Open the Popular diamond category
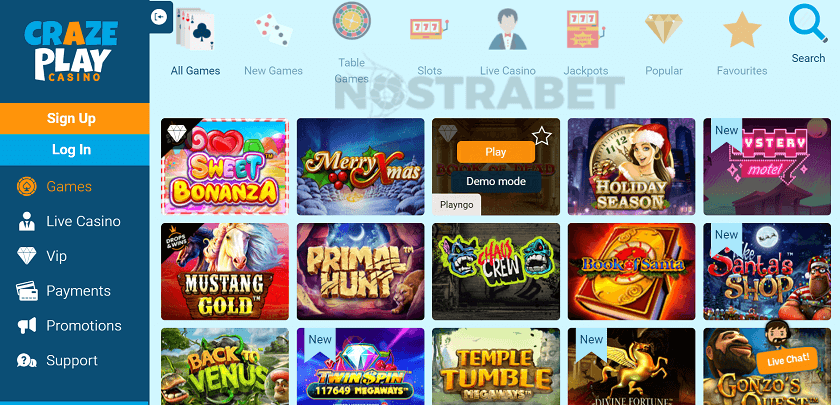This screenshot has width=840, height=405. (664, 28)
